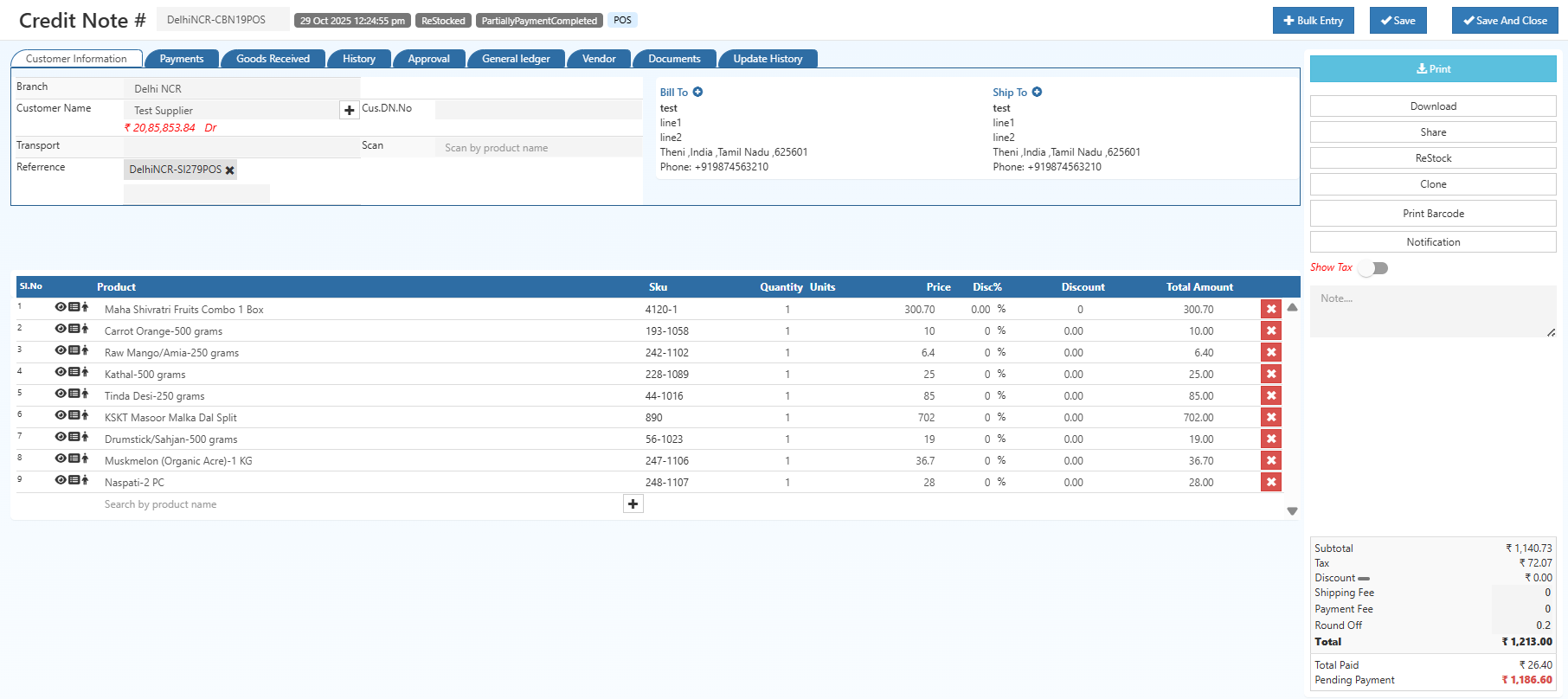Open the Update History tab
This screenshot has width=1568, height=699.
pyautogui.click(x=768, y=59)
